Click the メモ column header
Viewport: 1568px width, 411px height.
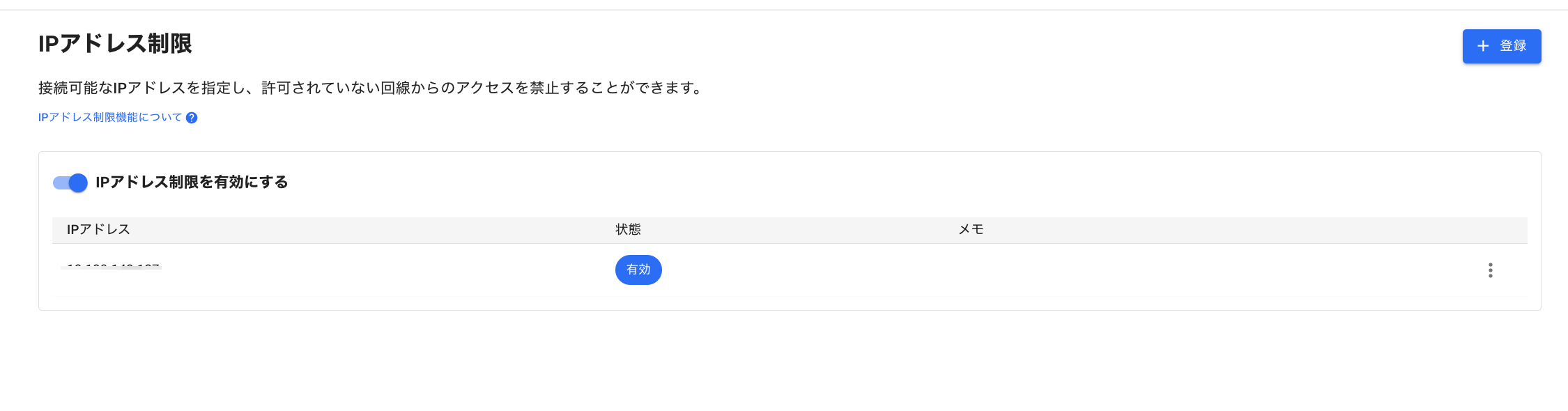click(971, 230)
